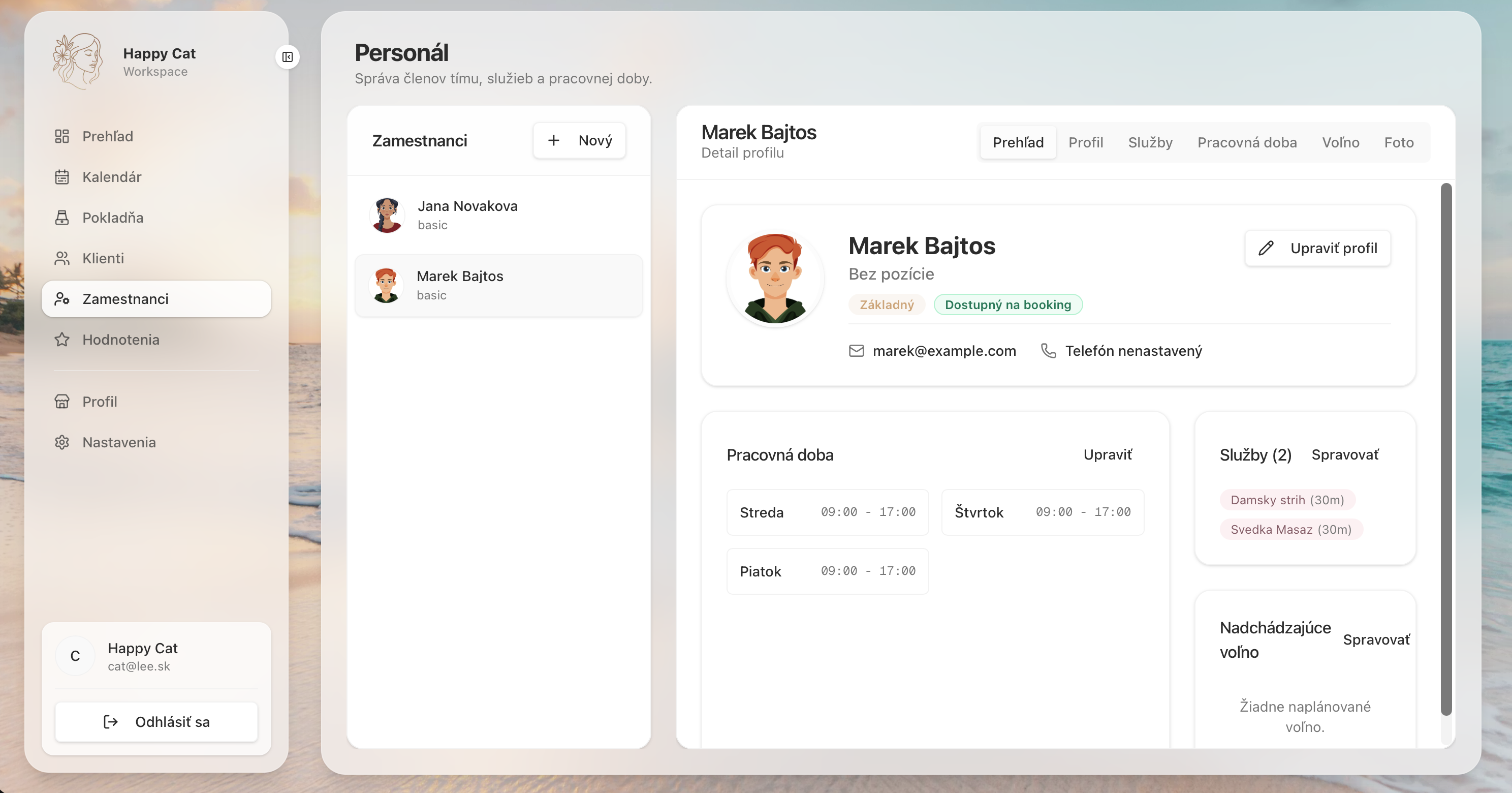Open the Hodnotenia star icon
The image size is (1512, 793).
click(62, 340)
